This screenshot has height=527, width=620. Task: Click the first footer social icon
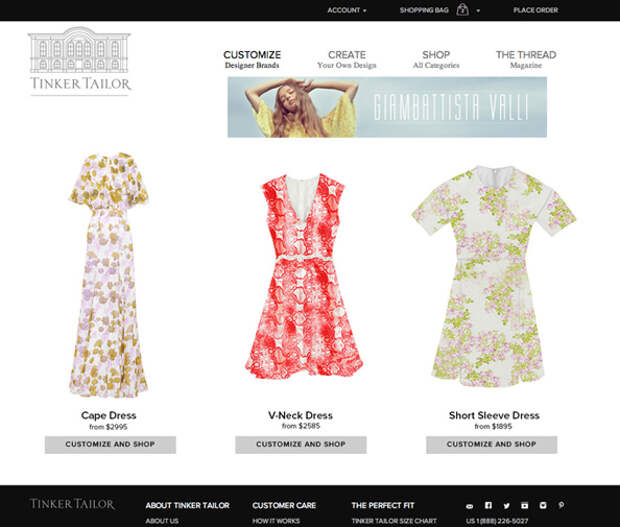pyautogui.click(x=469, y=506)
